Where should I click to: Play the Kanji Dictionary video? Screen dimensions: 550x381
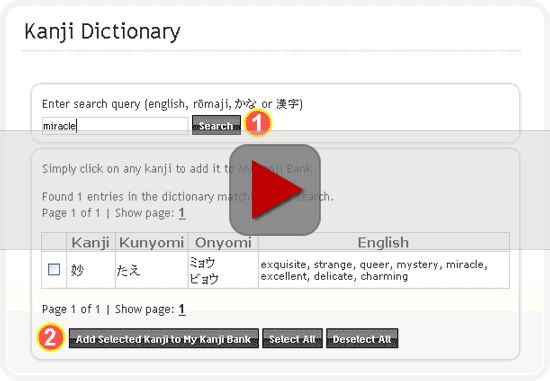(x=275, y=190)
